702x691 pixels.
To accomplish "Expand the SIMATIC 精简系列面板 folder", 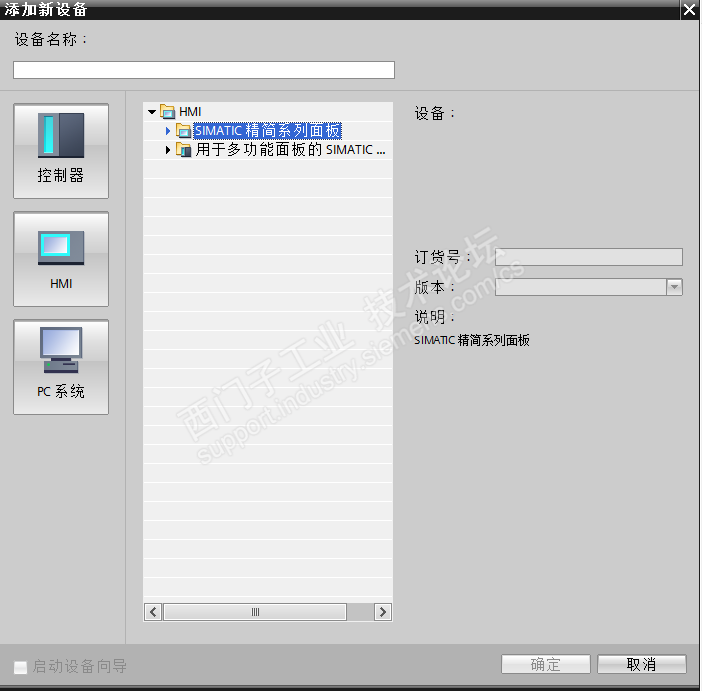I will coord(168,131).
